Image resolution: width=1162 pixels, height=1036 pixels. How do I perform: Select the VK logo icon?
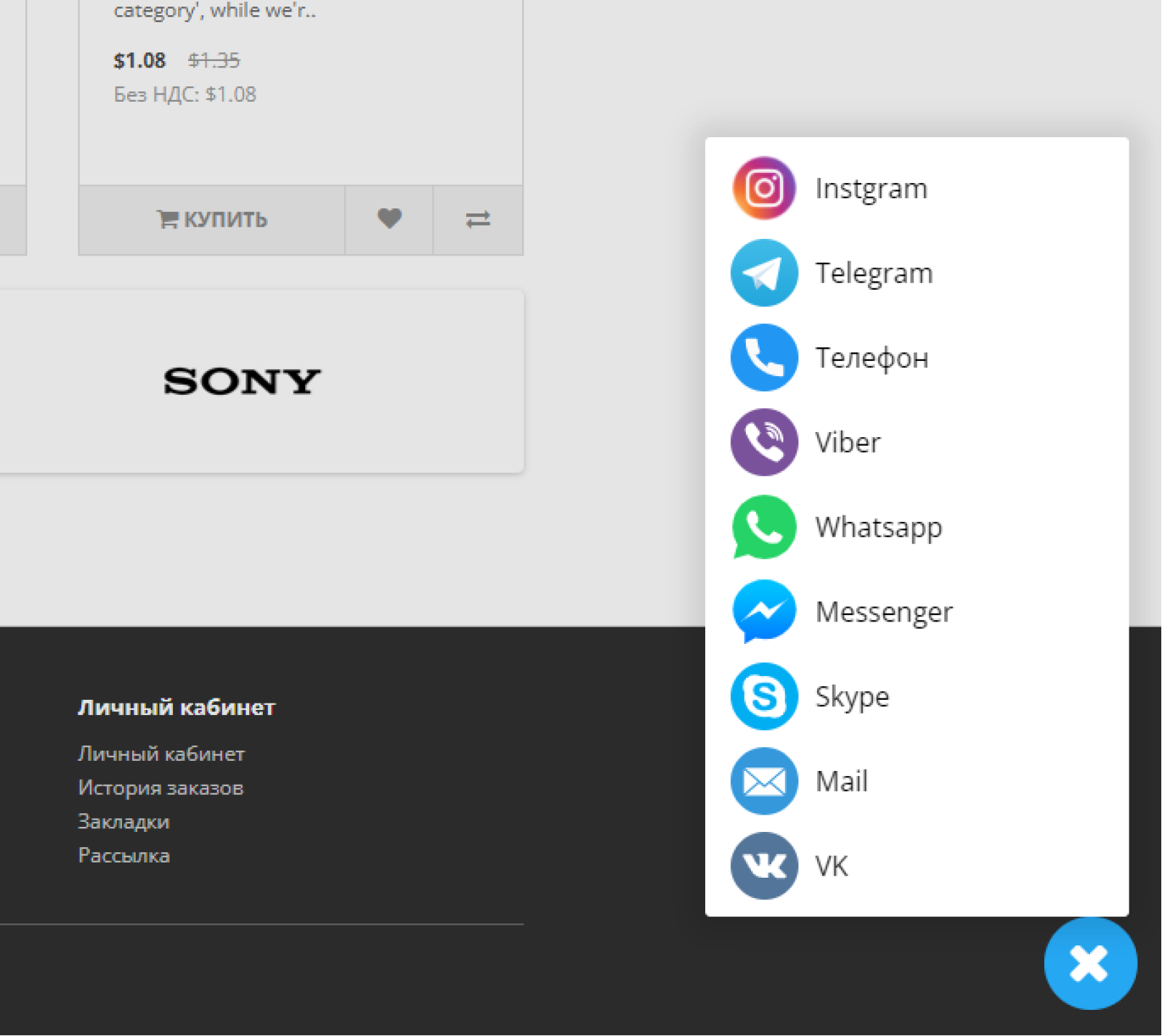pos(764,866)
